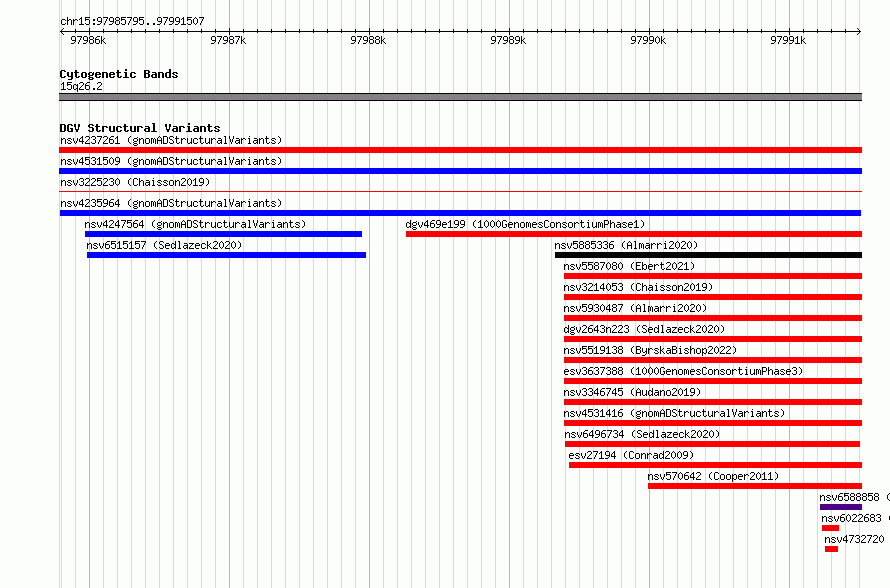Select the red bar under nsv6496734
The height and width of the screenshot is (588, 890).
click(x=712, y=444)
